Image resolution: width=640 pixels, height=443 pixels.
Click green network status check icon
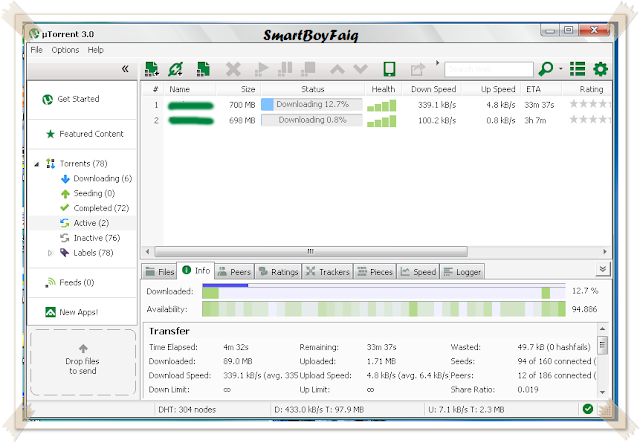click(588, 409)
